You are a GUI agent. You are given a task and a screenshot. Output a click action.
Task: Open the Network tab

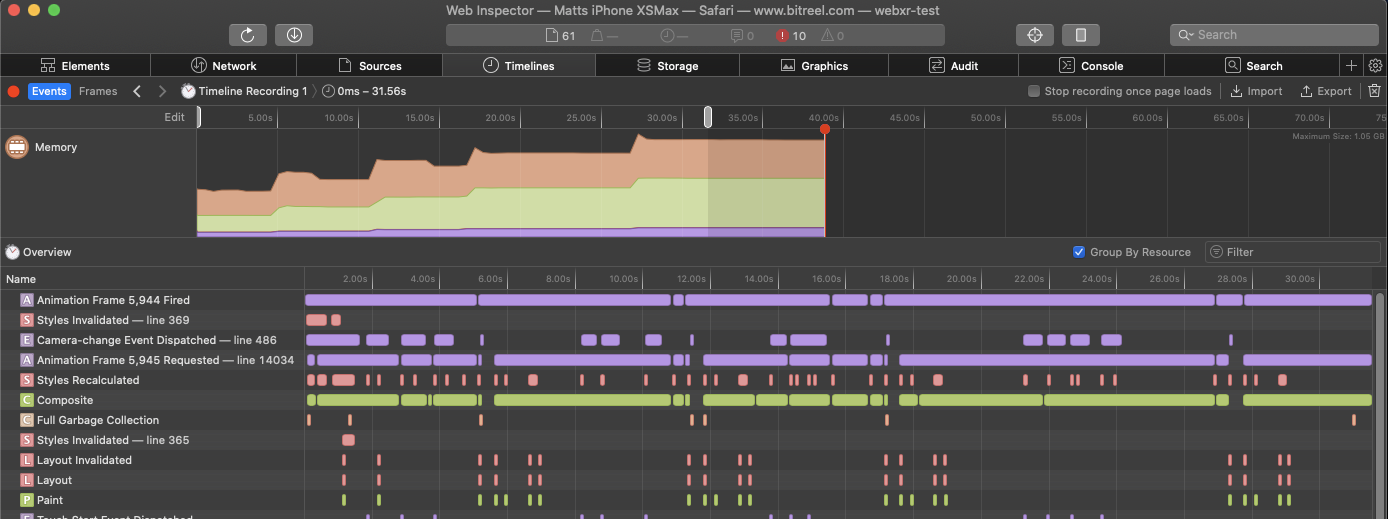tap(224, 66)
